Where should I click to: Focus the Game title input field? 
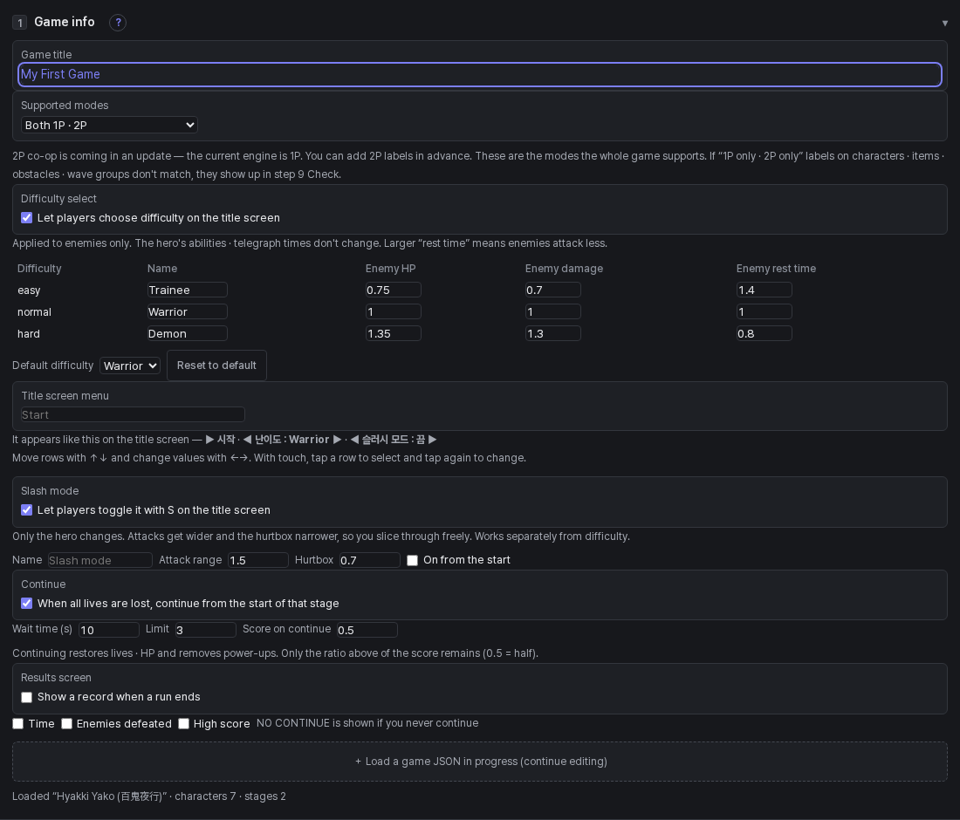(x=479, y=74)
